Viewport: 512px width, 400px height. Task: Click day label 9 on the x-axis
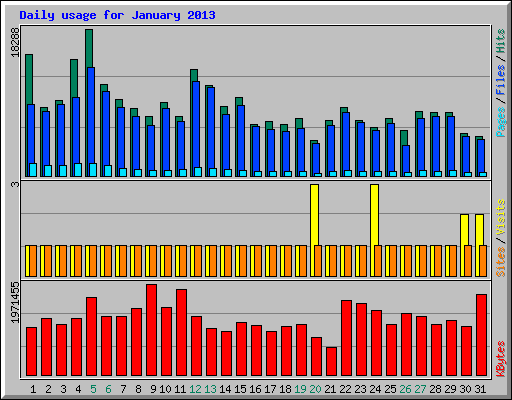click(x=153, y=389)
